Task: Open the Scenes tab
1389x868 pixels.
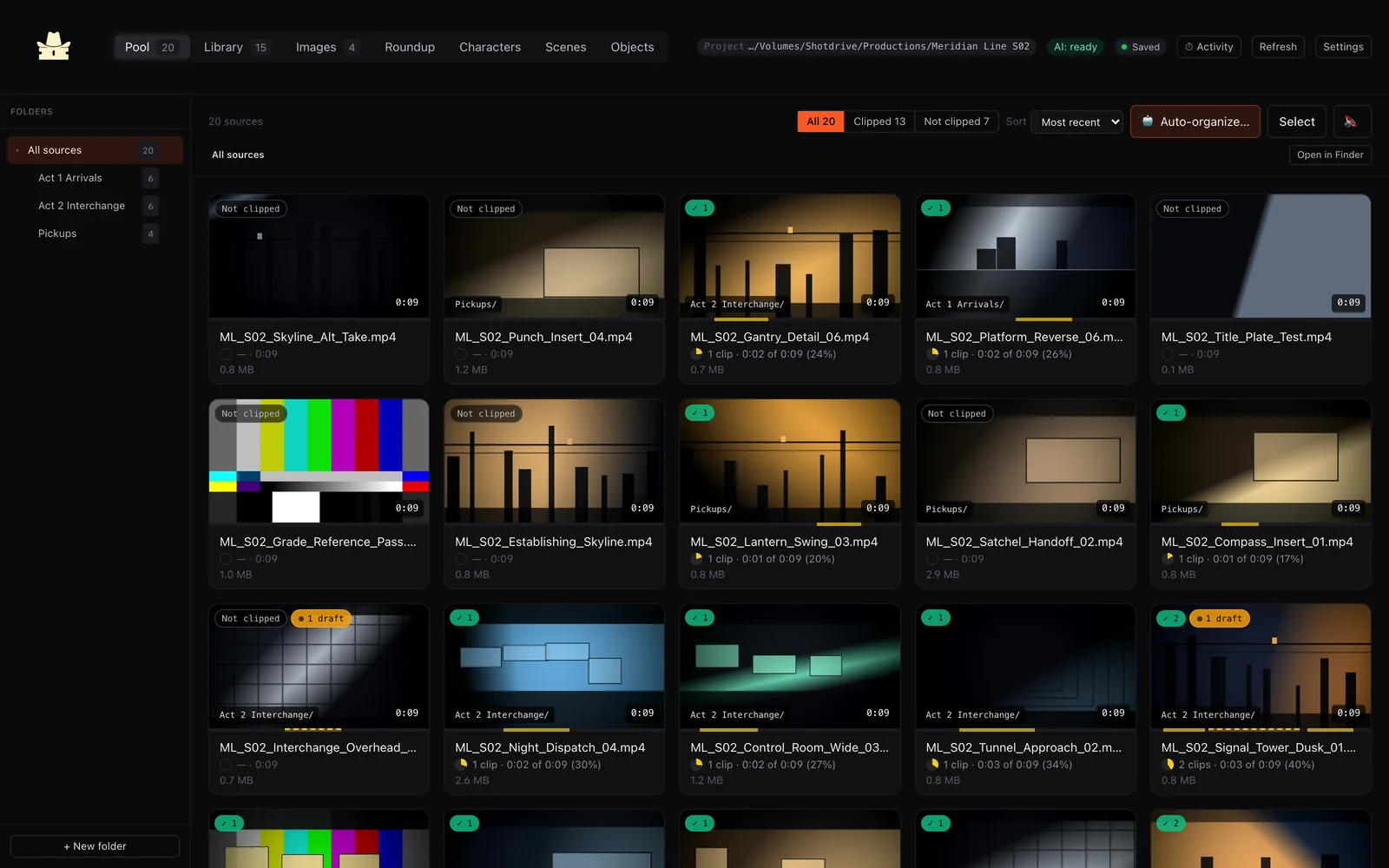Action: [x=565, y=47]
